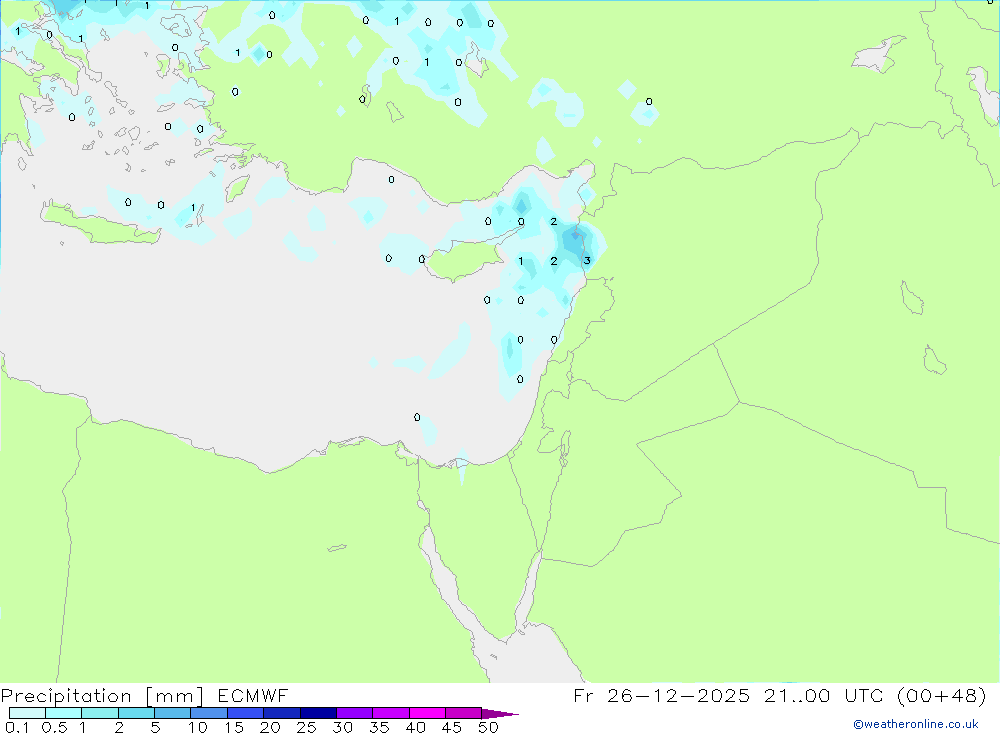Select the 45–50 mm legend color swatch
The width and height of the screenshot is (1000, 733).
(x=464, y=713)
